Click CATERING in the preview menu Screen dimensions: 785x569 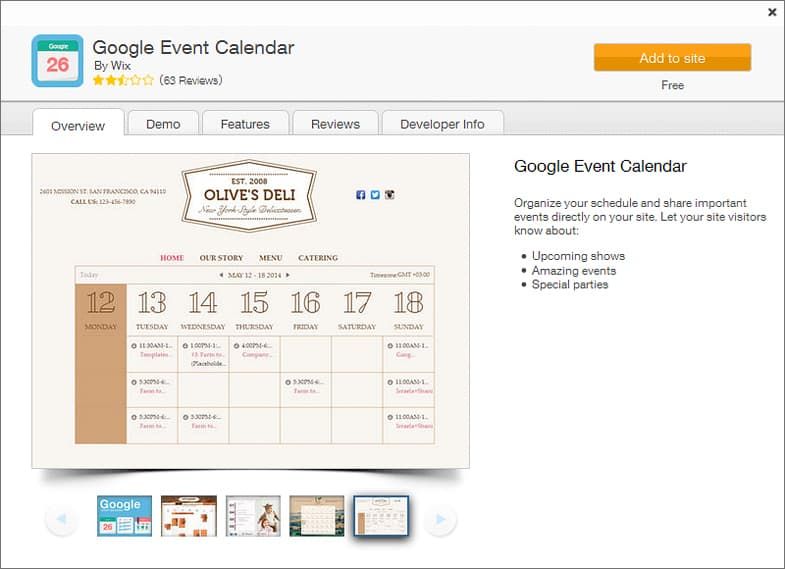tap(318, 258)
